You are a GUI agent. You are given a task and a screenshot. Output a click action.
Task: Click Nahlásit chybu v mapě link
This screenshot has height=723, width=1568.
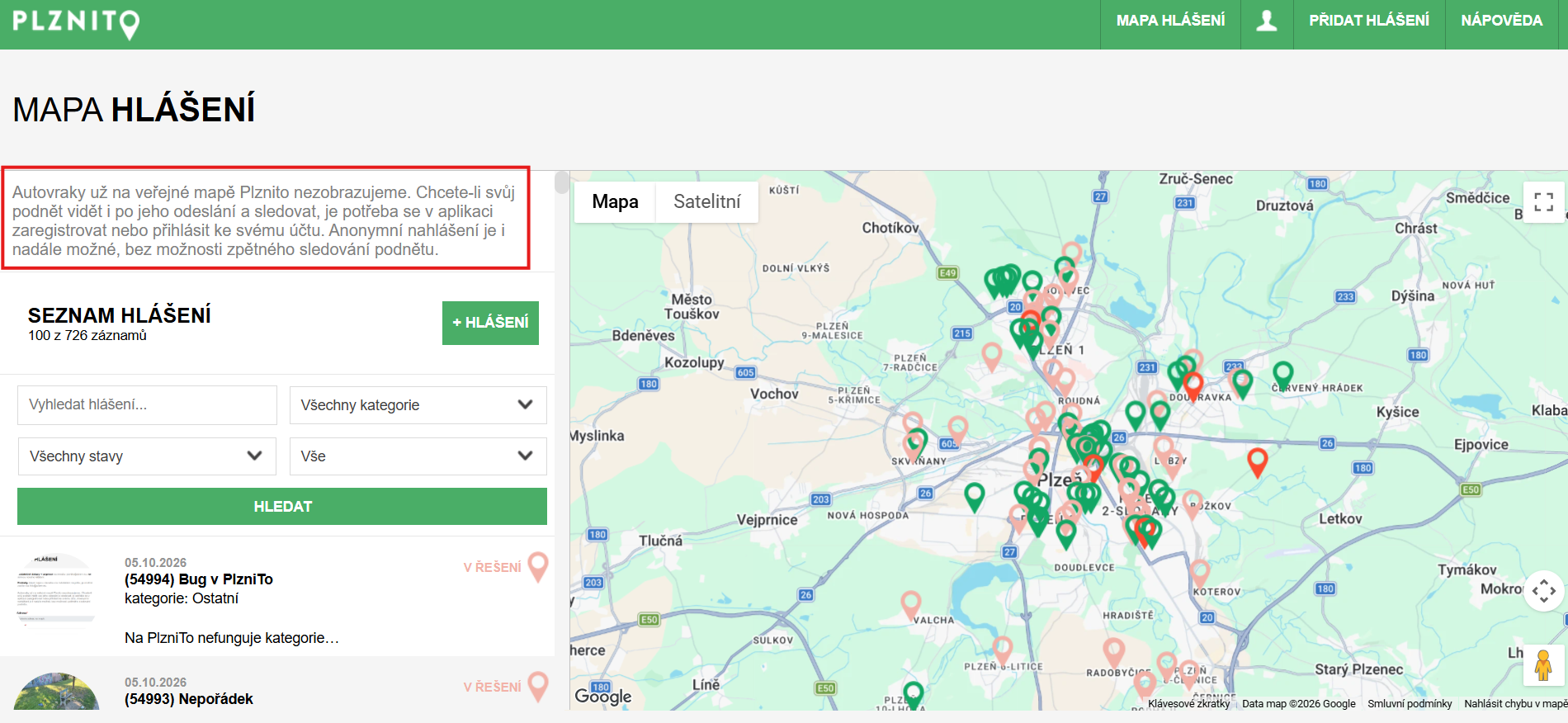tap(1515, 704)
